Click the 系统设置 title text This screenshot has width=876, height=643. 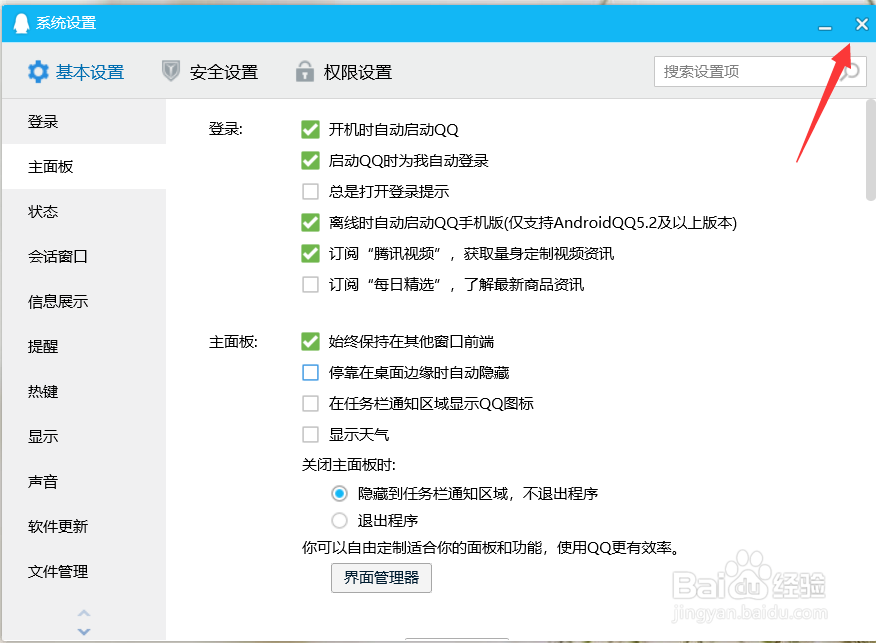click(x=66, y=23)
